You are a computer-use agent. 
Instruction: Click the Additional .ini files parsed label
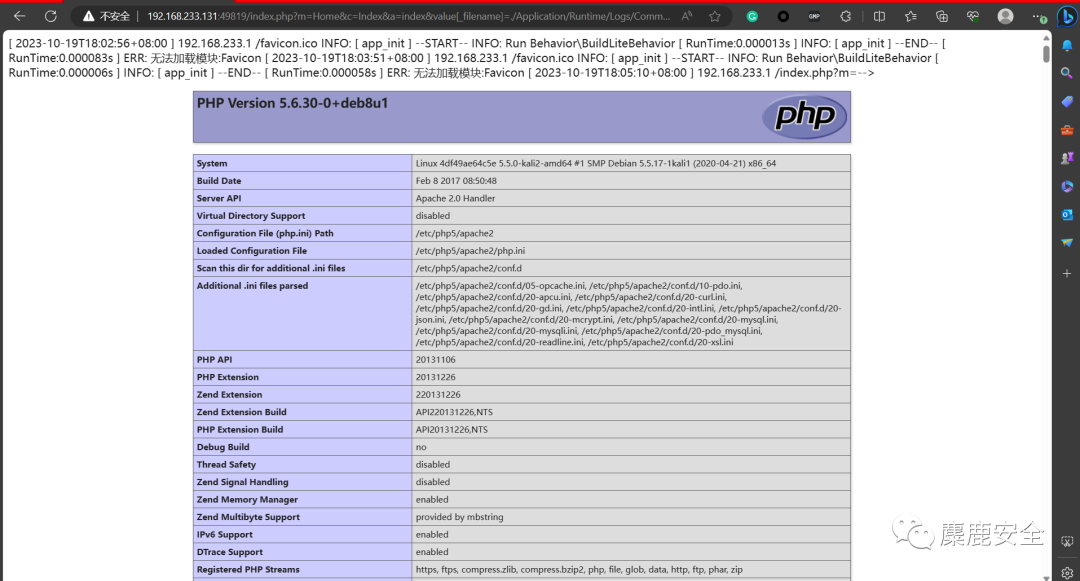[x=252, y=286]
